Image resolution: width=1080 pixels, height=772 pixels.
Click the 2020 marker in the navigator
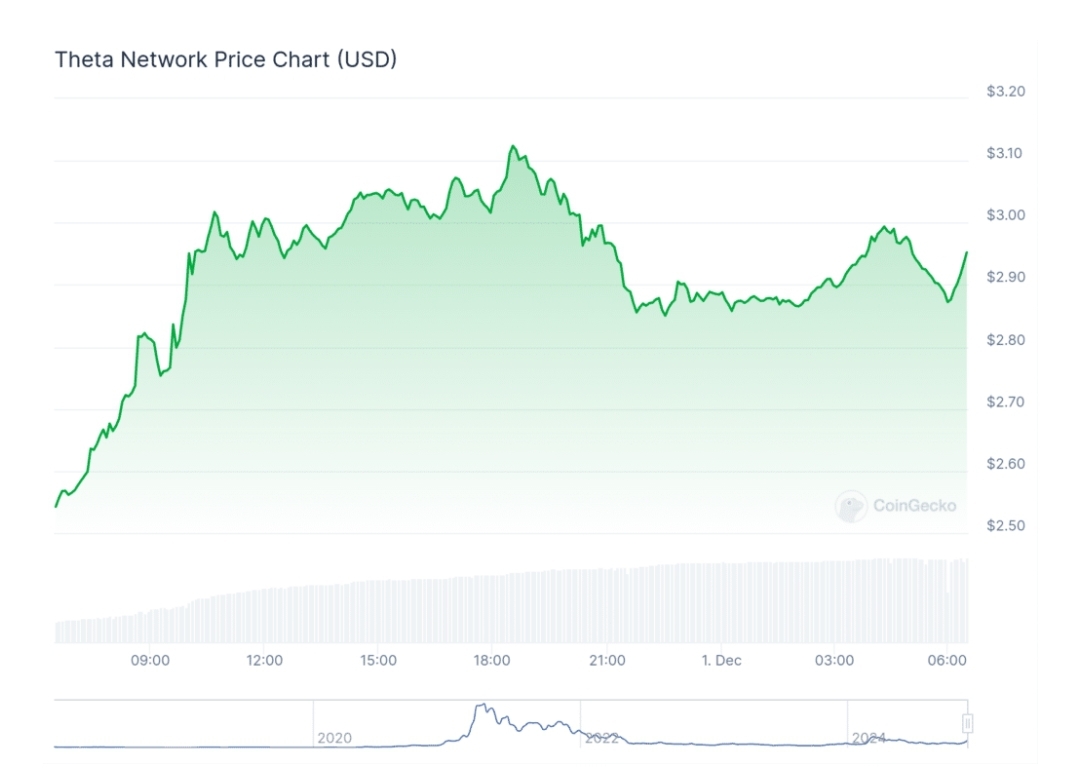pyautogui.click(x=334, y=738)
